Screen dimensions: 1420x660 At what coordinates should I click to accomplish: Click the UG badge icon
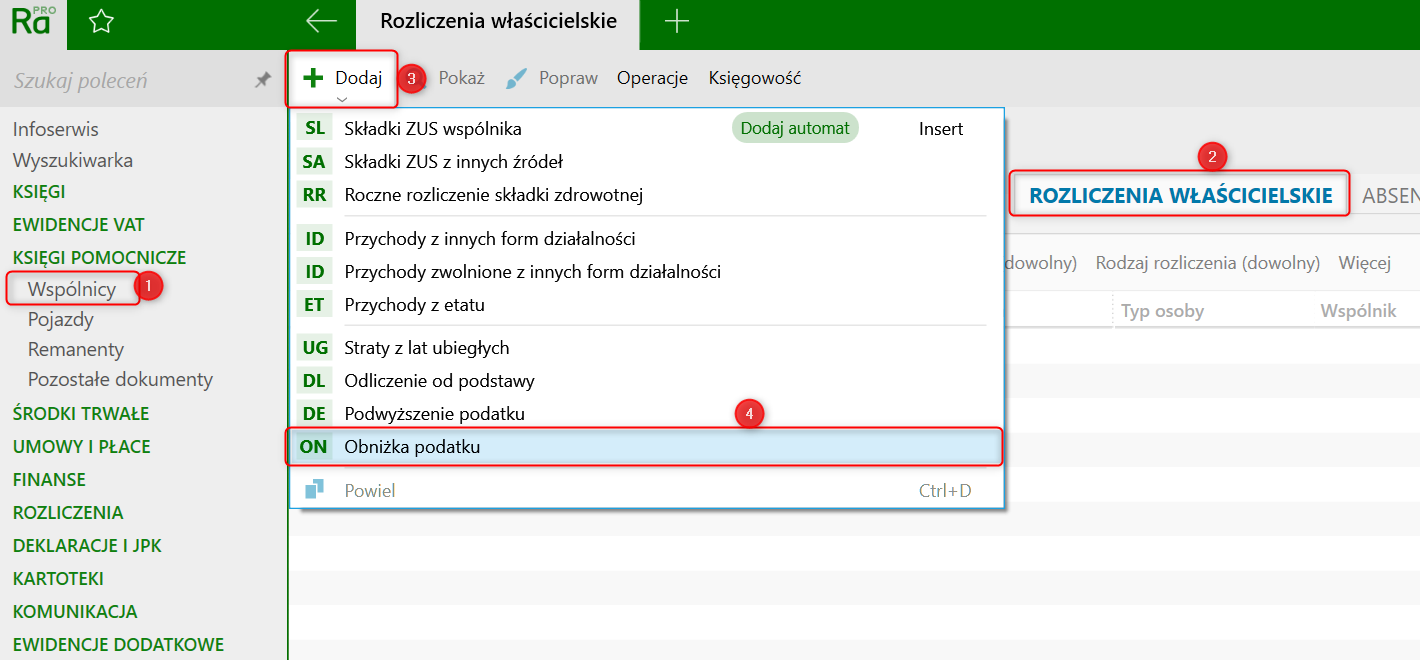pos(314,348)
